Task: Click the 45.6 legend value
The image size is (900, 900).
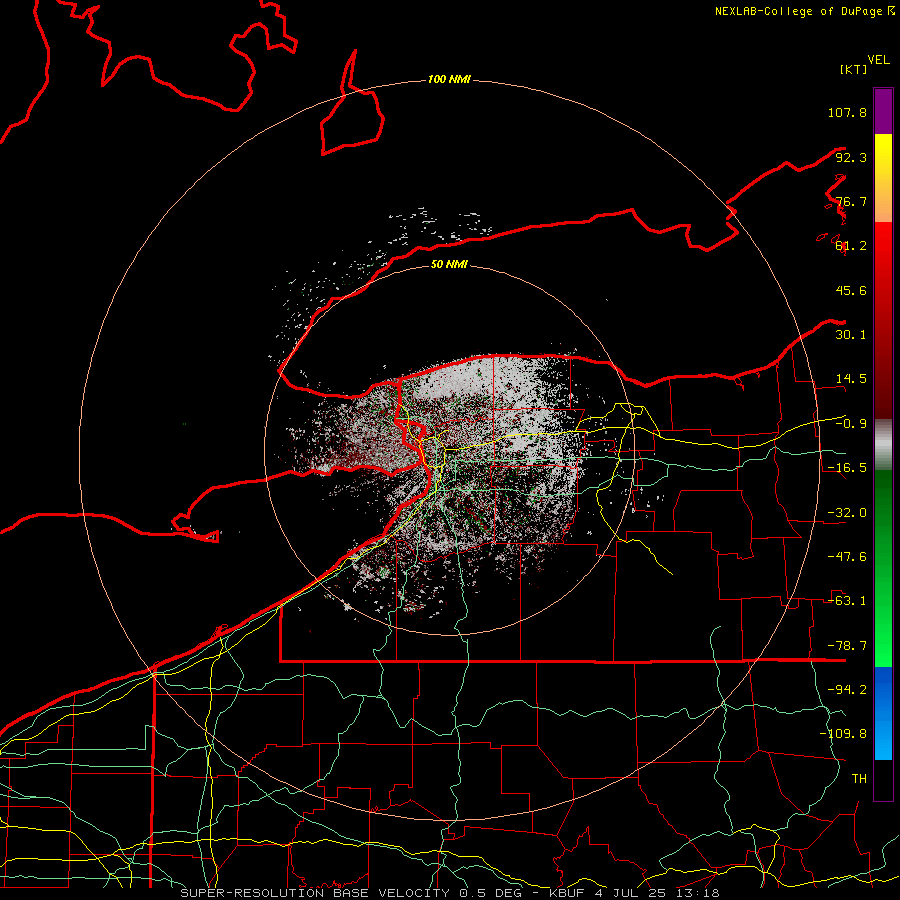Action: (x=851, y=290)
